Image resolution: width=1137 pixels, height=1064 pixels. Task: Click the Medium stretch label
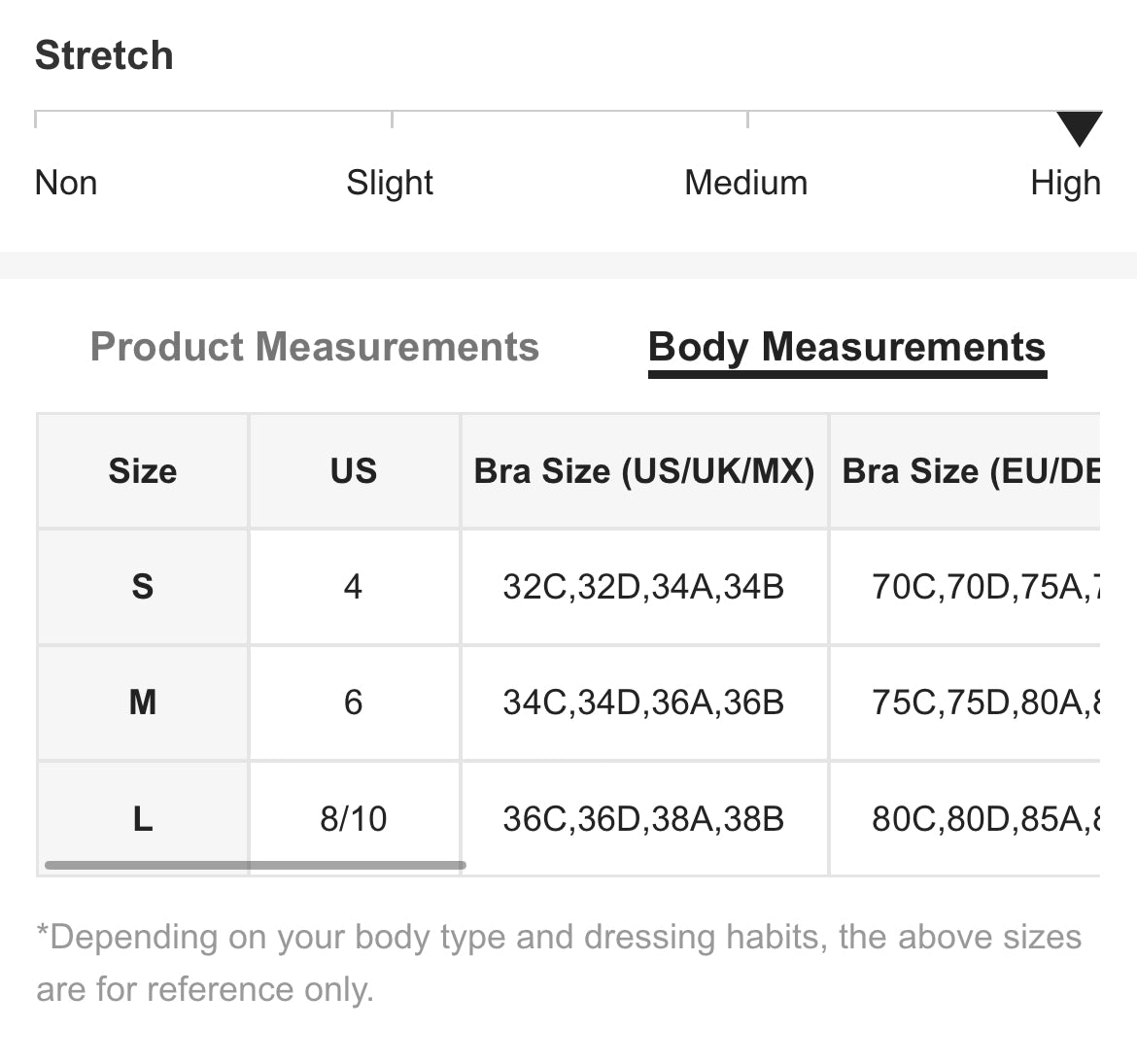[745, 183]
